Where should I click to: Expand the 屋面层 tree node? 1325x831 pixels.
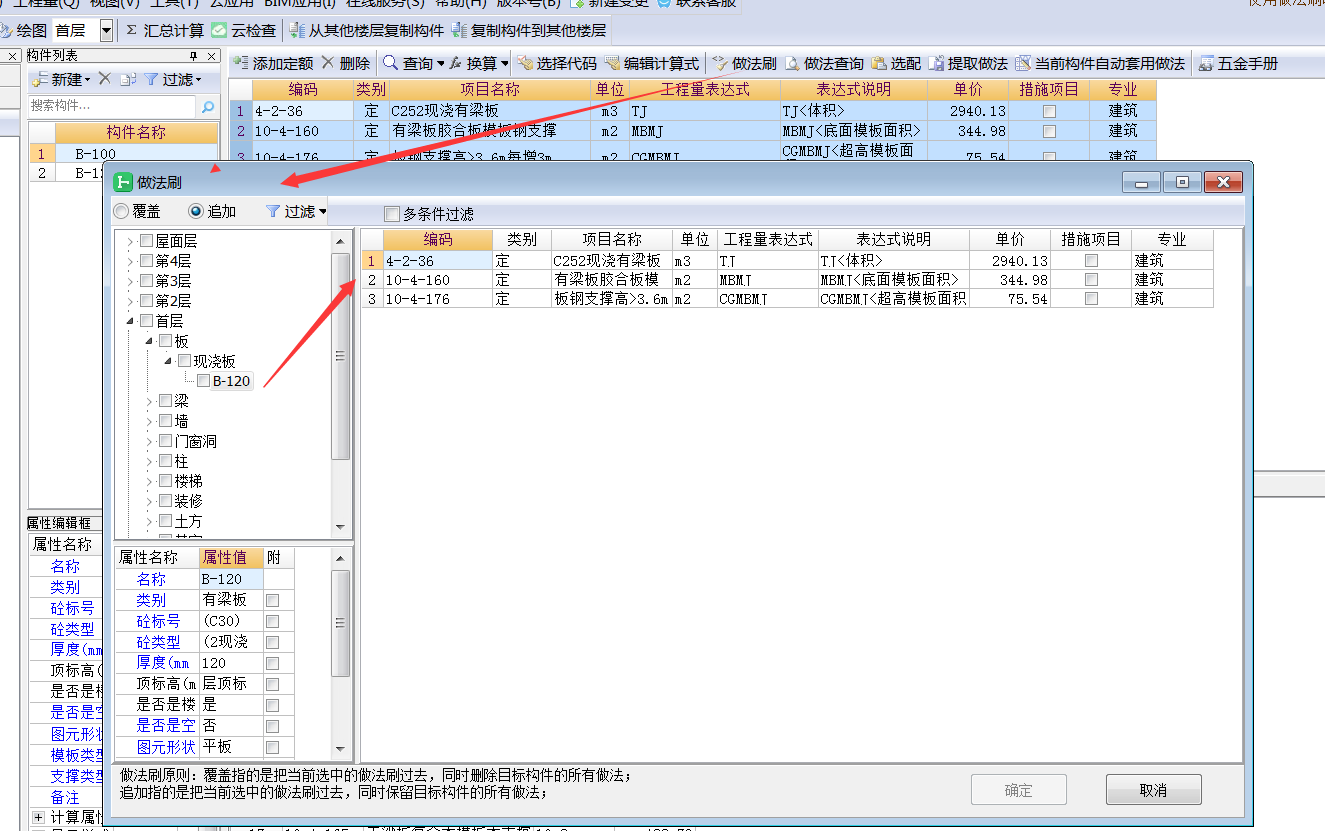coord(130,241)
